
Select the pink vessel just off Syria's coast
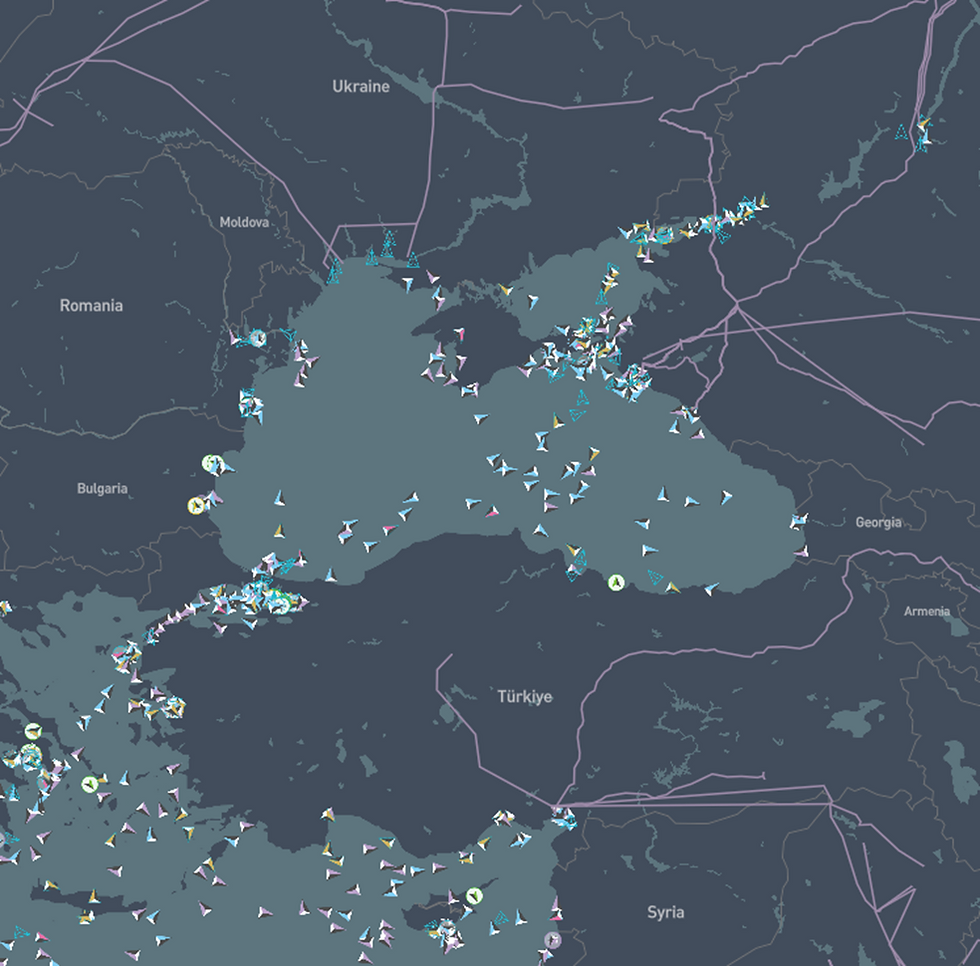[x=555, y=915]
